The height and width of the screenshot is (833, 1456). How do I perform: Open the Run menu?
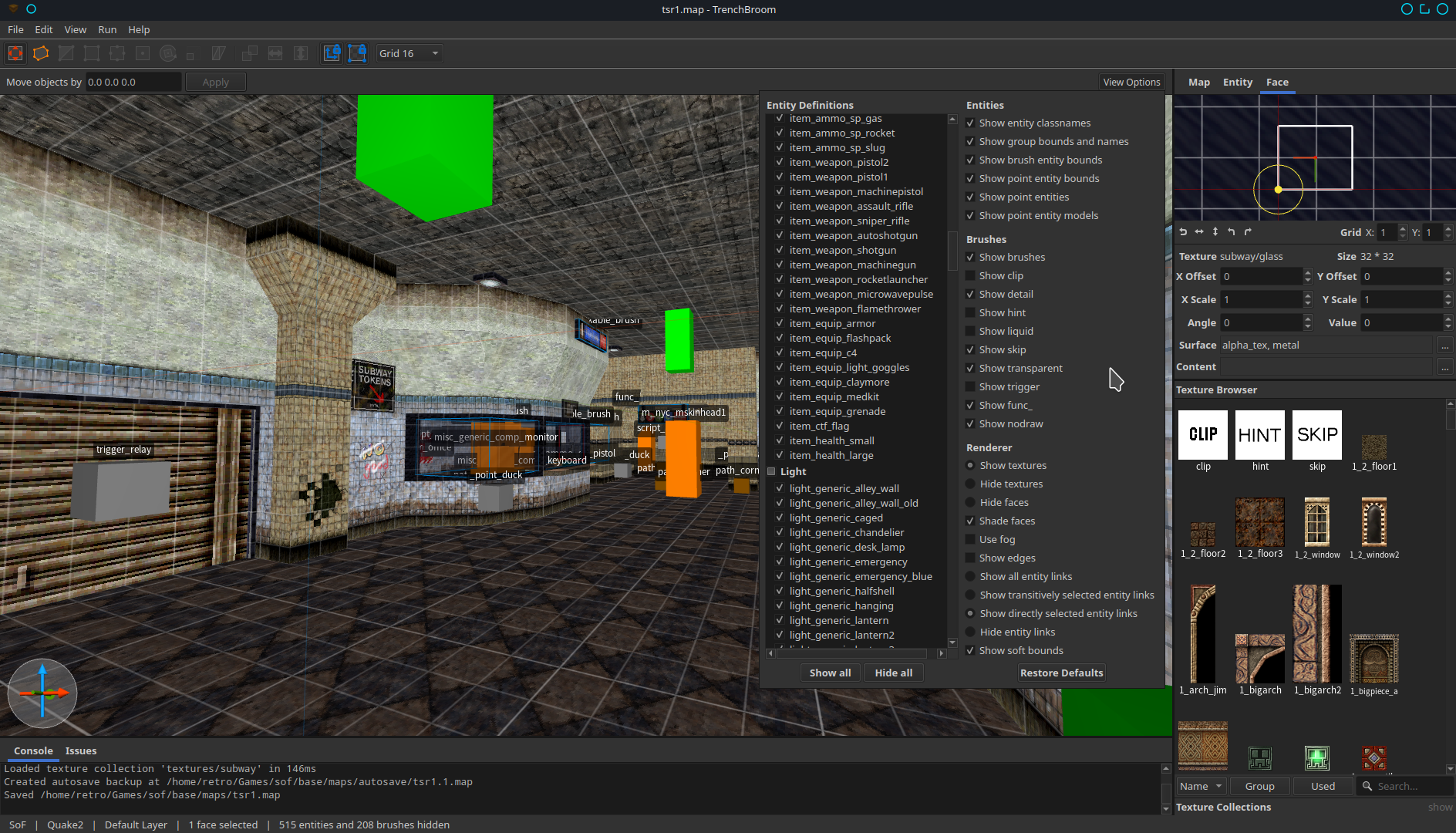(107, 29)
